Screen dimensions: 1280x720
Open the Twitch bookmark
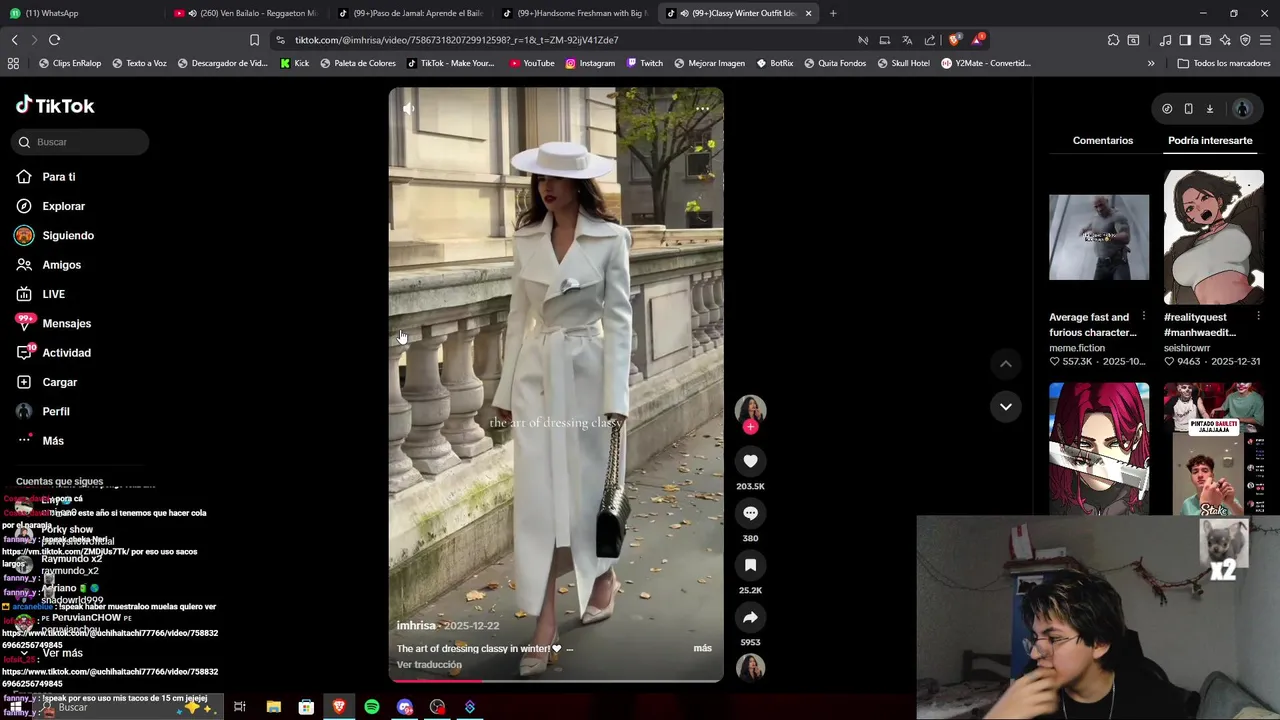click(x=644, y=63)
